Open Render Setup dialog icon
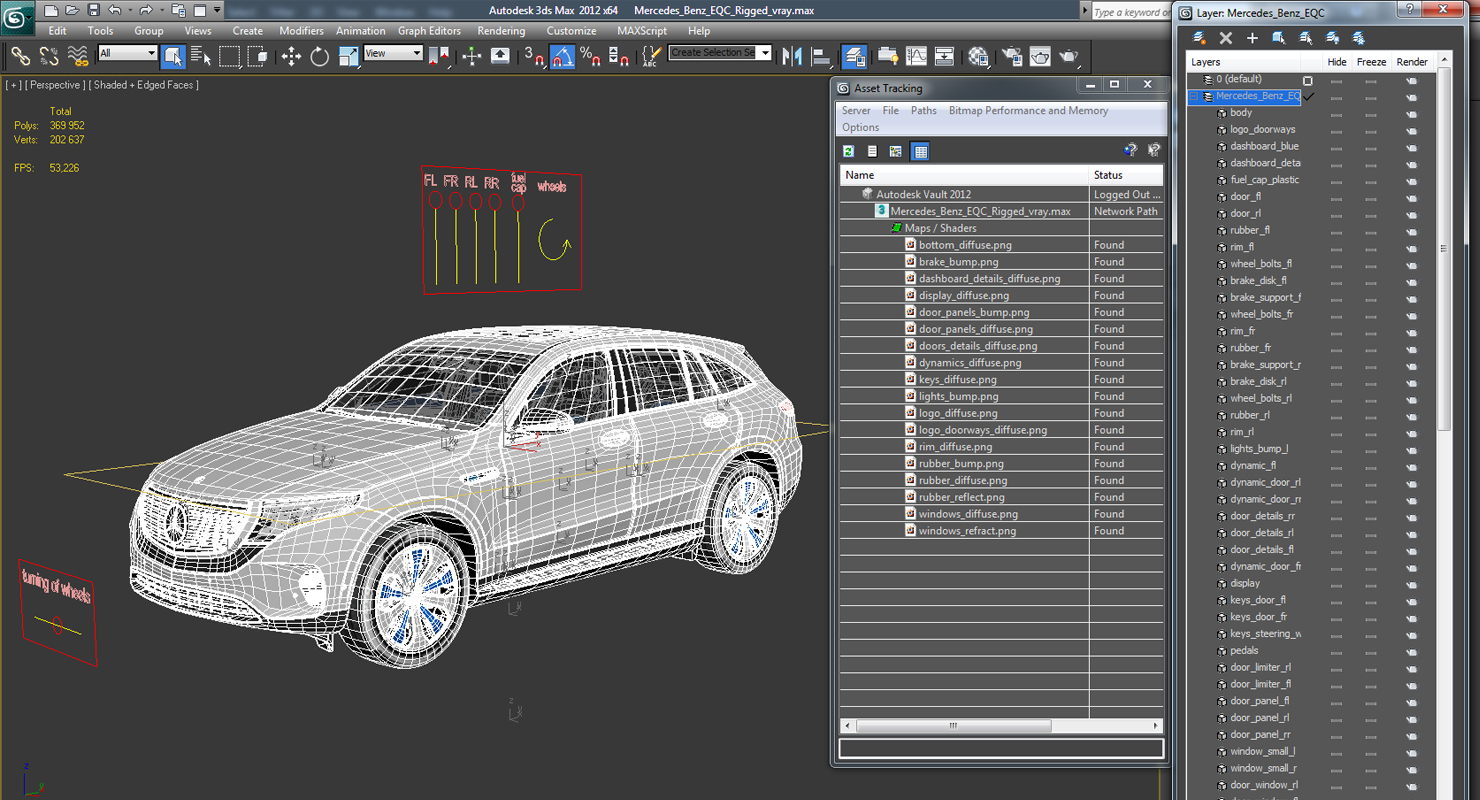Image resolution: width=1480 pixels, height=800 pixels. [1011, 56]
